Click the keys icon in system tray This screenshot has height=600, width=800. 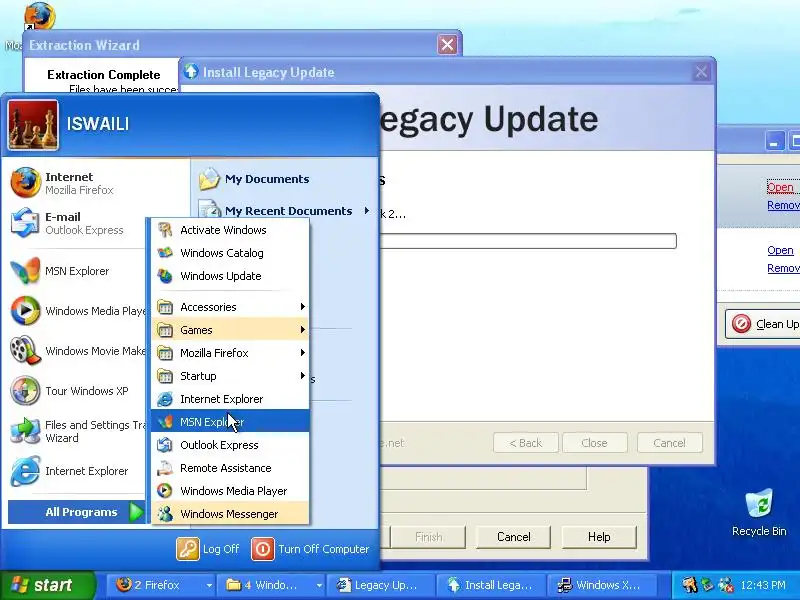[x=689, y=585]
